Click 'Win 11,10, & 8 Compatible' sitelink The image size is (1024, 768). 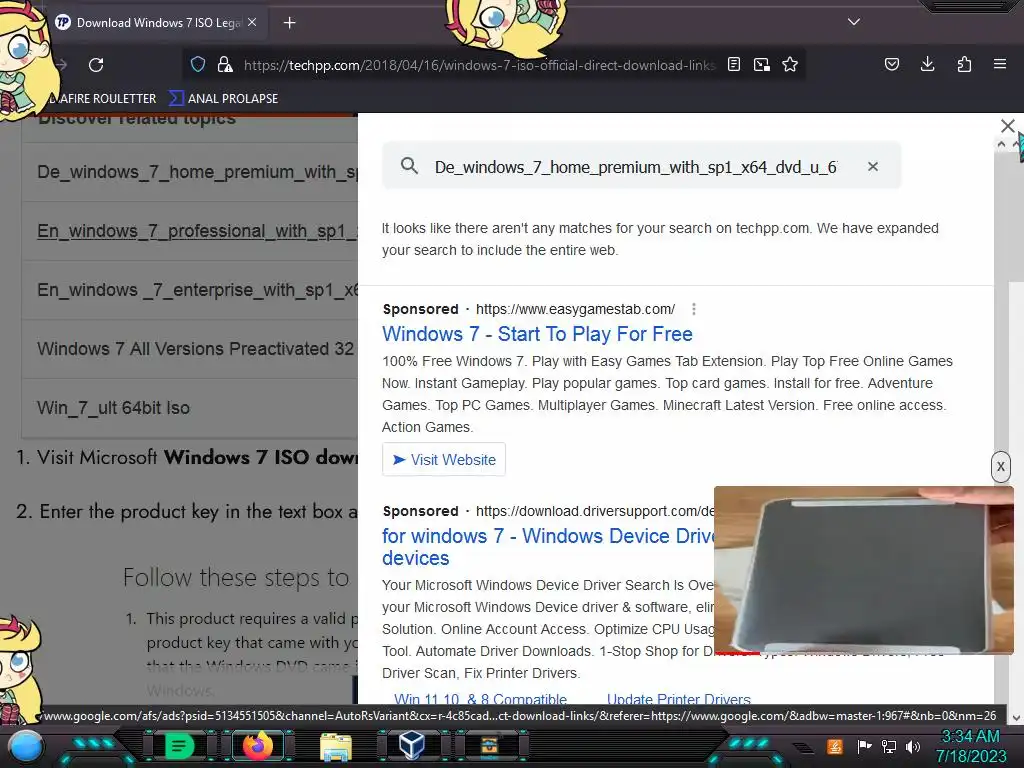[x=480, y=699]
